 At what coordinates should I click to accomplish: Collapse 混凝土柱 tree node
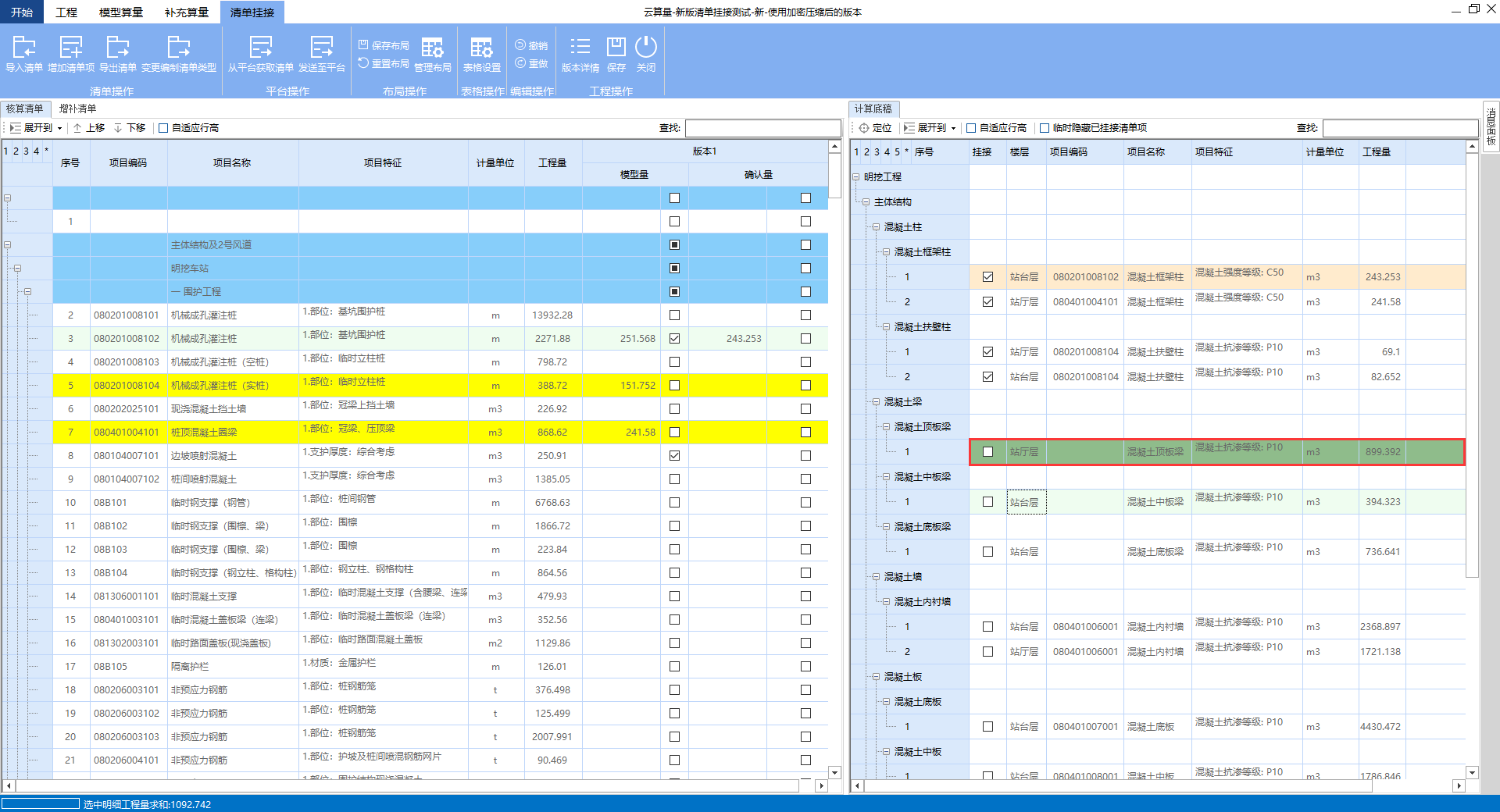click(877, 227)
